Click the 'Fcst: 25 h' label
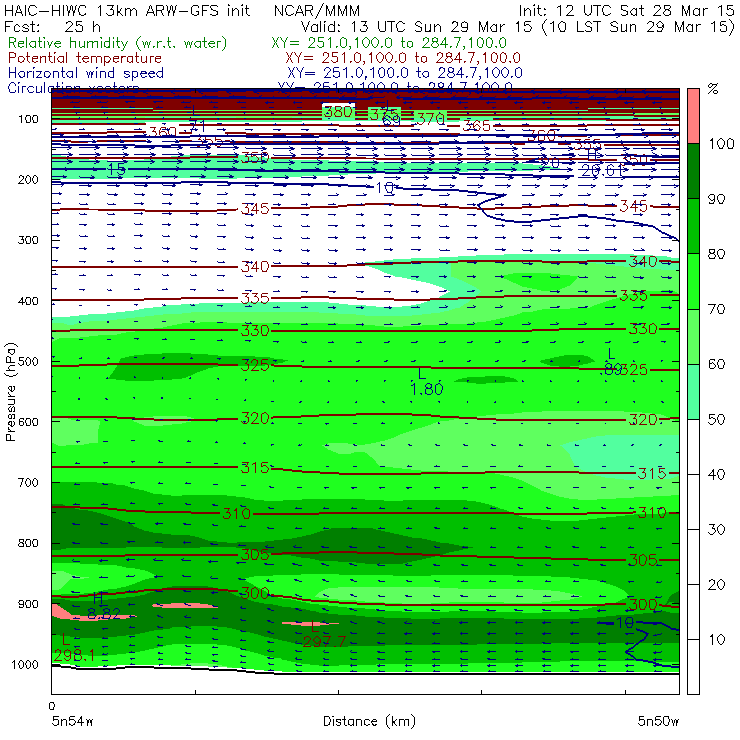The height and width of the screenshot is (740, 740). click(52, 26)
